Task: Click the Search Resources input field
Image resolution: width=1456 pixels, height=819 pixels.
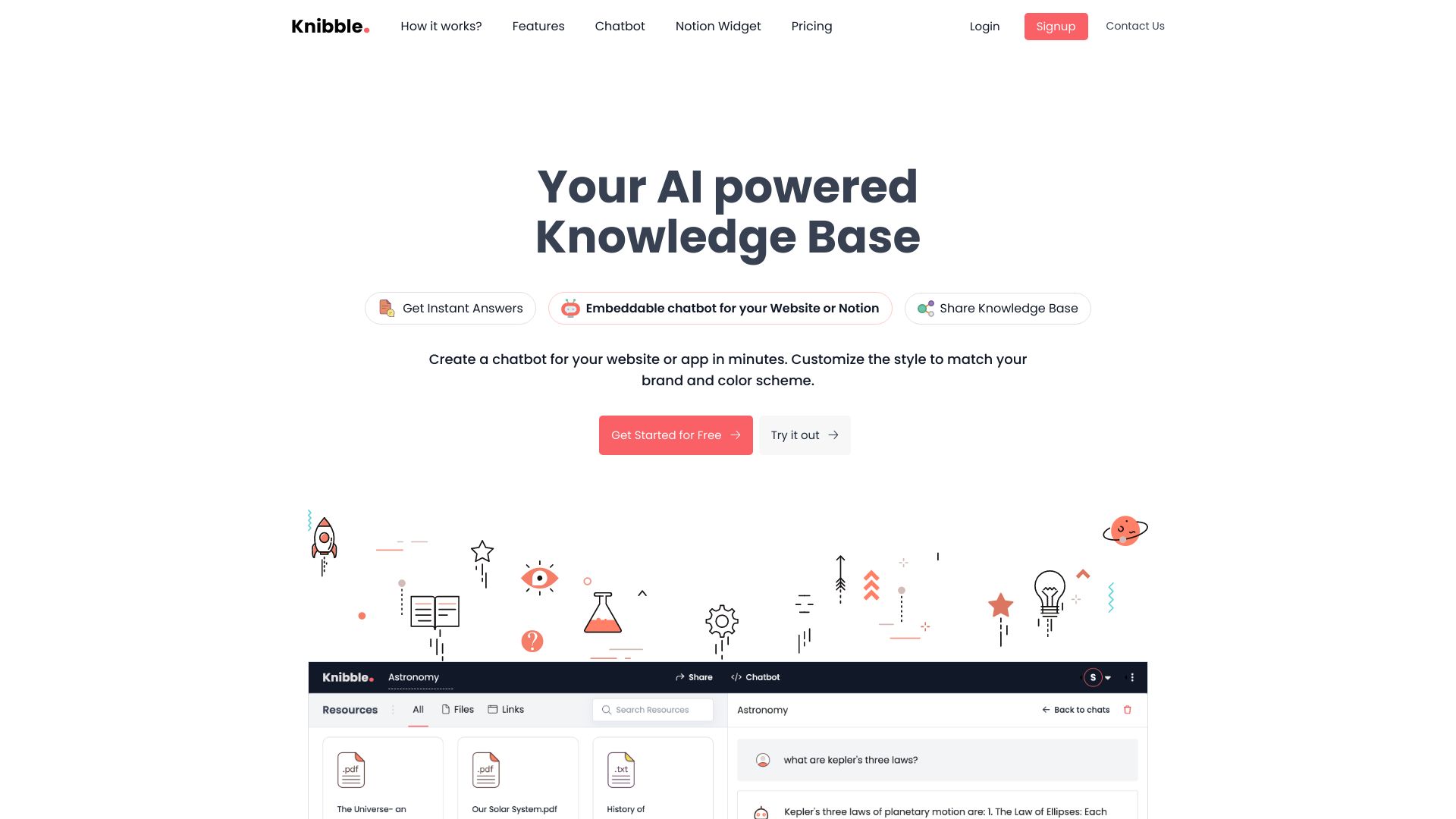Action: pos(653,709)
